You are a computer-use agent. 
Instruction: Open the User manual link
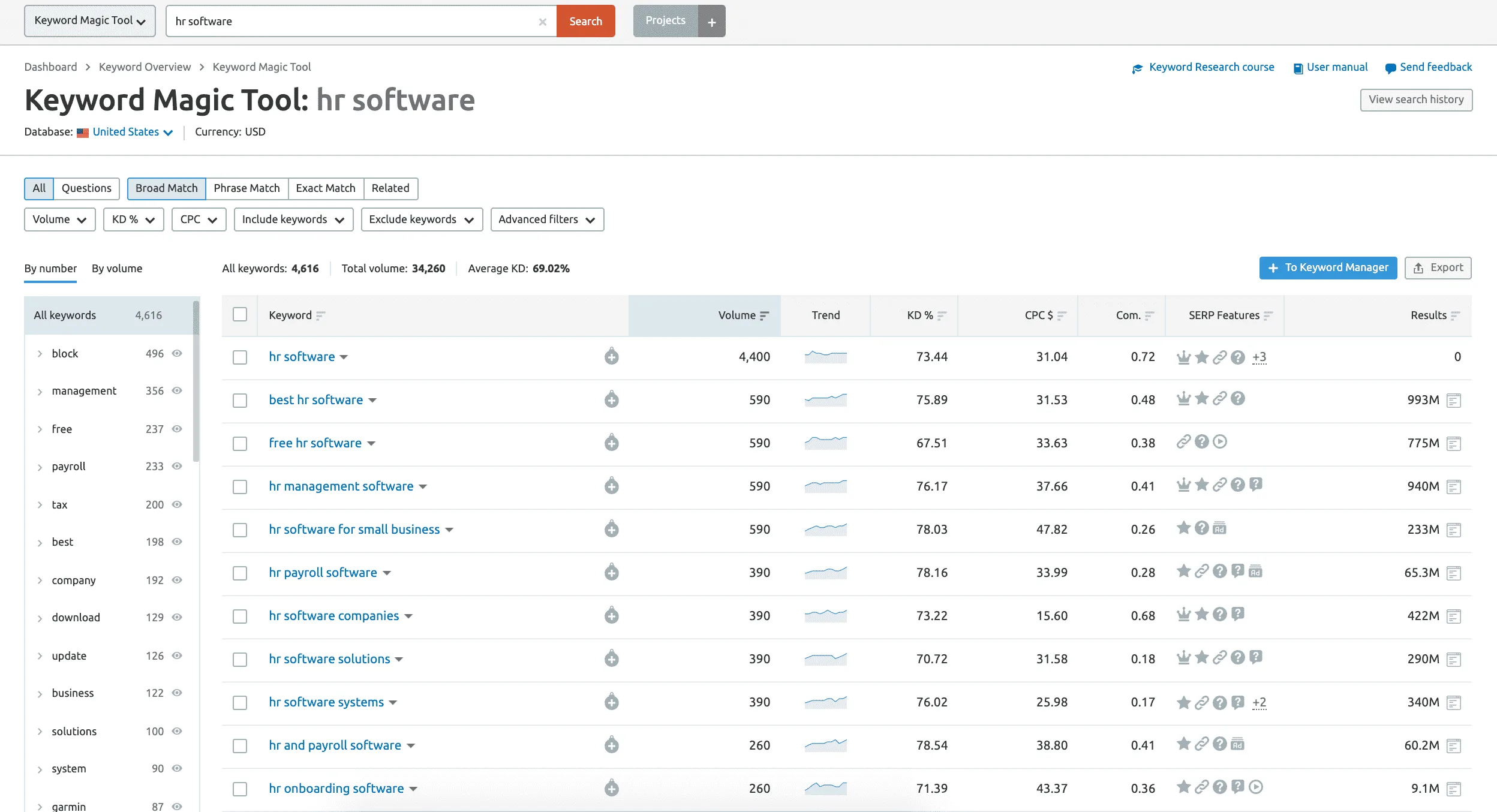point(1330,67)
